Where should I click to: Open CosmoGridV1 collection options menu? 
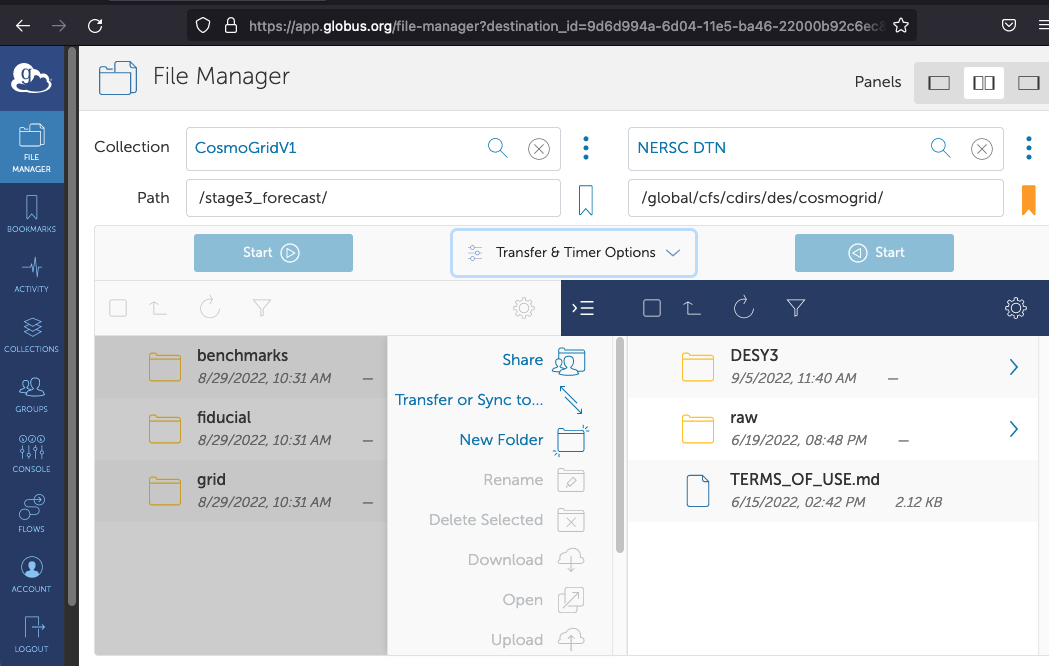click(585, 148)
